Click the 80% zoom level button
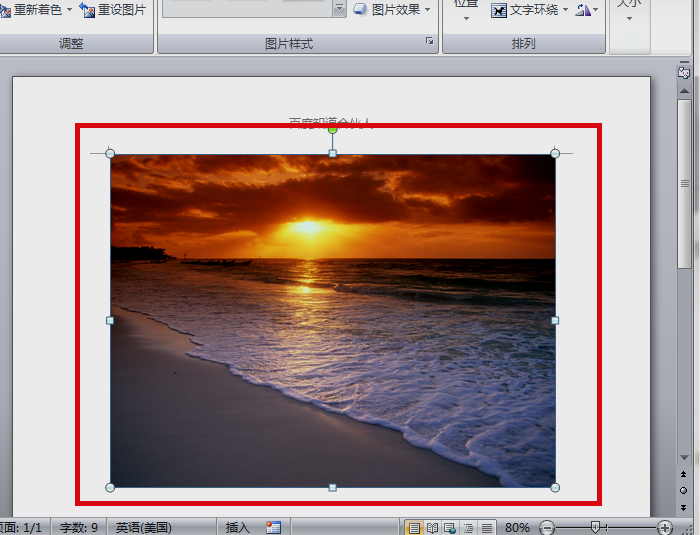The image size is (700, 535). (x=517, y=527)
